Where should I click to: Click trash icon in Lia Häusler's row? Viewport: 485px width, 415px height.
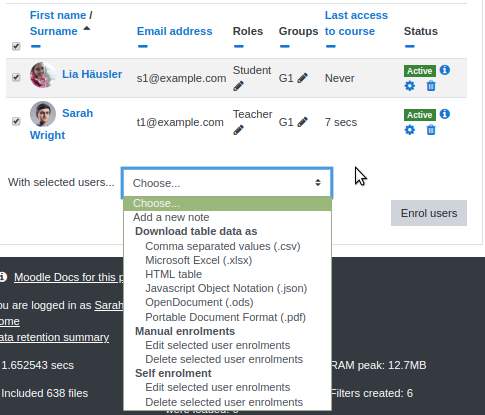coord(431,86)
